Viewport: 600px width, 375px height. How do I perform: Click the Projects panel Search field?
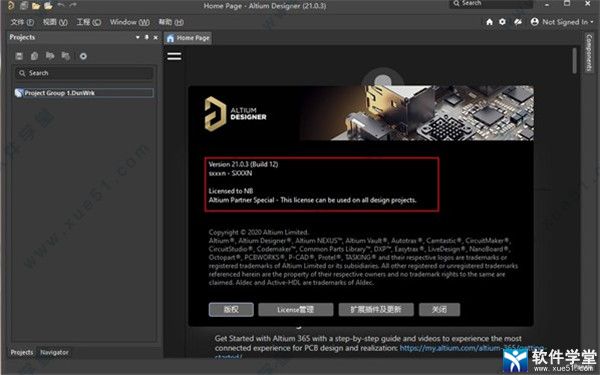click(84, 73)
